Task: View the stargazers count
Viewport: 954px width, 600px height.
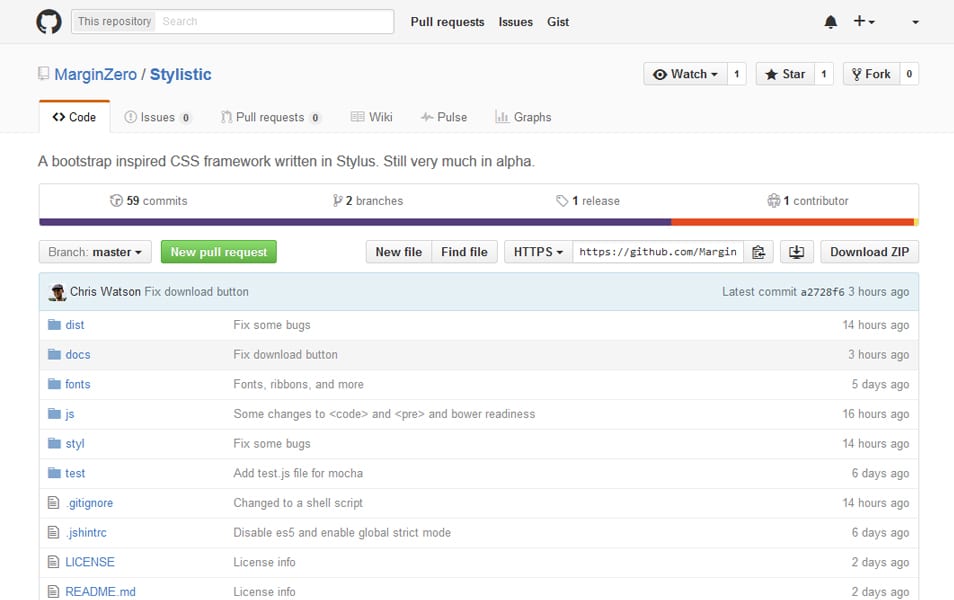Action: (824, 74)
